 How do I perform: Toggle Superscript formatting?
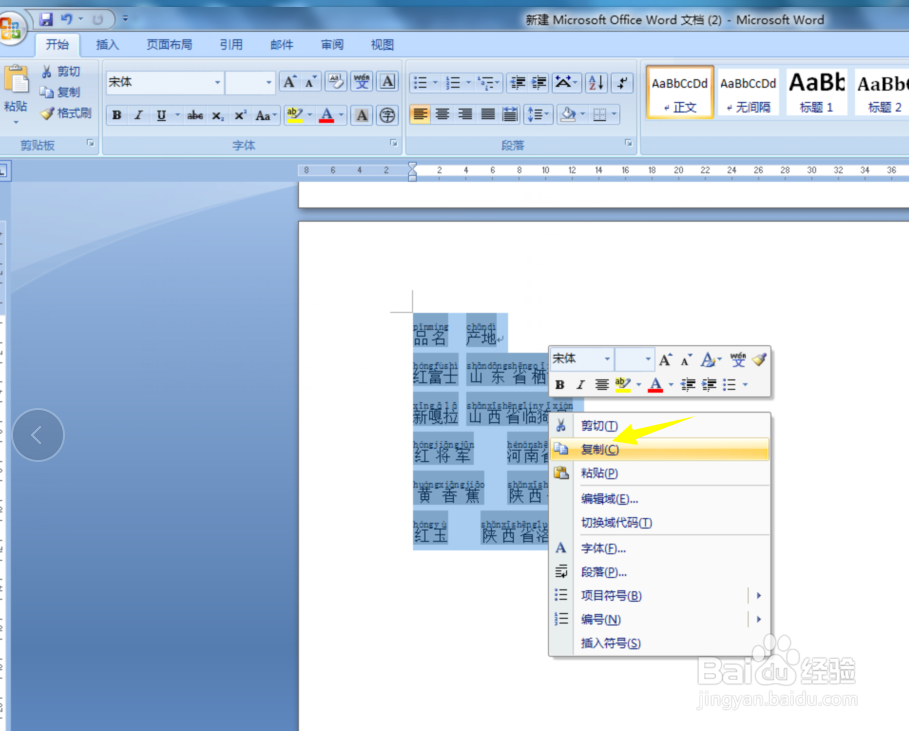(240, 115)
